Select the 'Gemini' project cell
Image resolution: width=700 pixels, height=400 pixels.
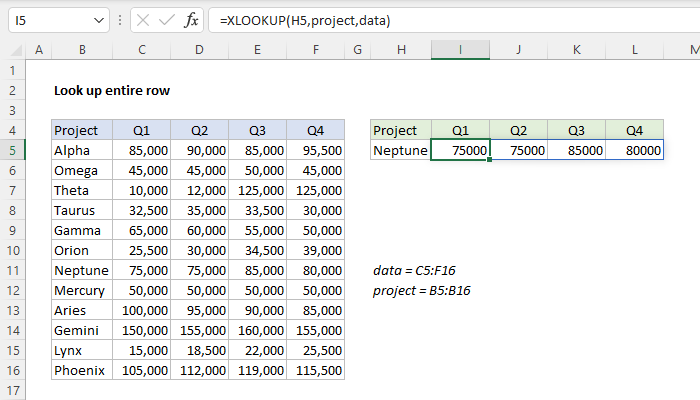82,330
